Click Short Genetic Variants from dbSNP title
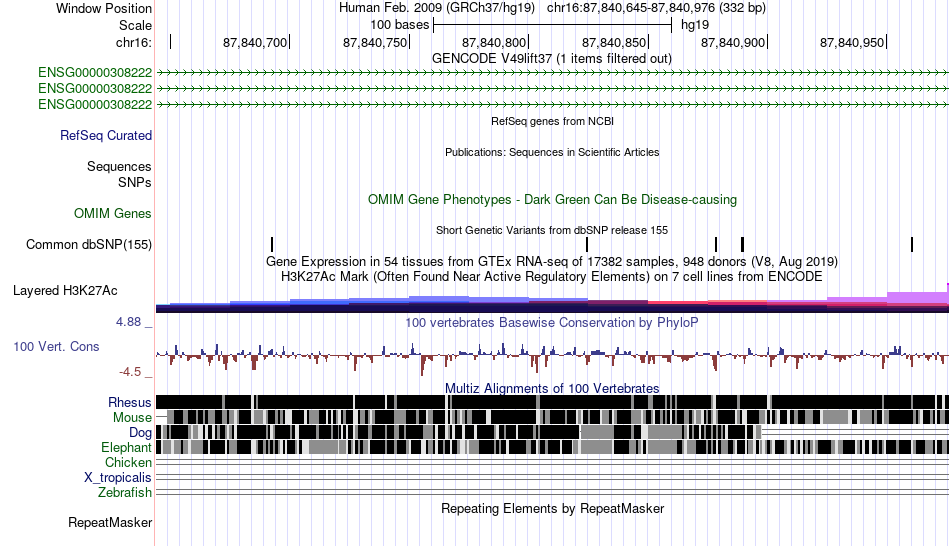This screenshot has width=950, height=546. [x=552, y=230]
